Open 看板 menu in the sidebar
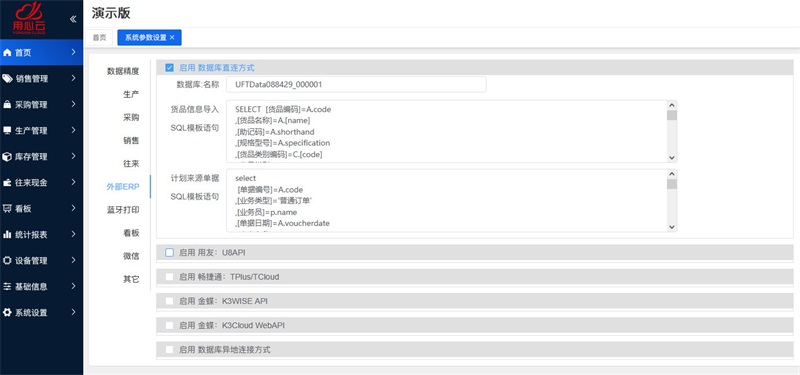The width and height of the screenshot is (800, 375). (x=41, y=208)
